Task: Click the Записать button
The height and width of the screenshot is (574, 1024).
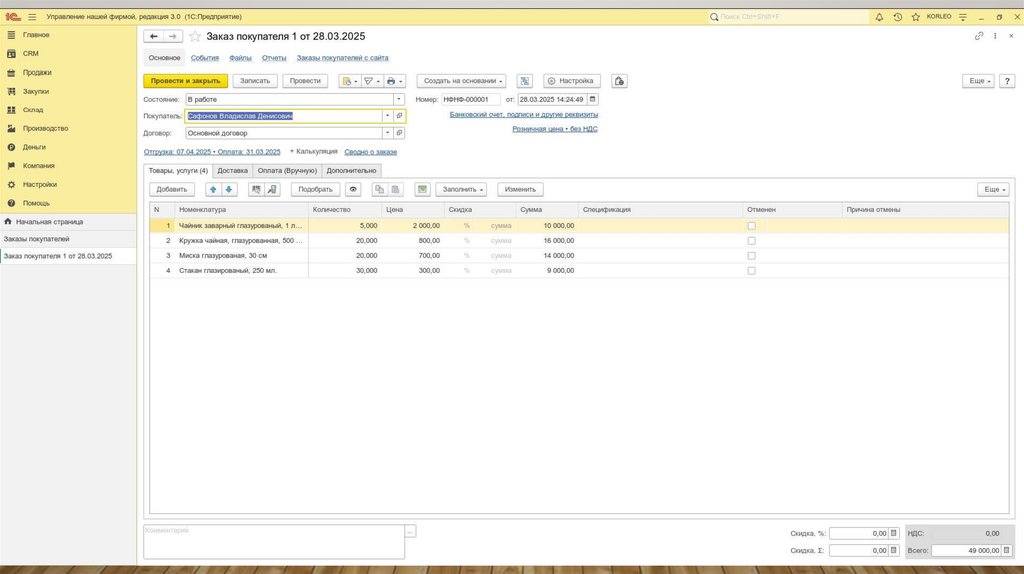Action: tap(255, 81)
